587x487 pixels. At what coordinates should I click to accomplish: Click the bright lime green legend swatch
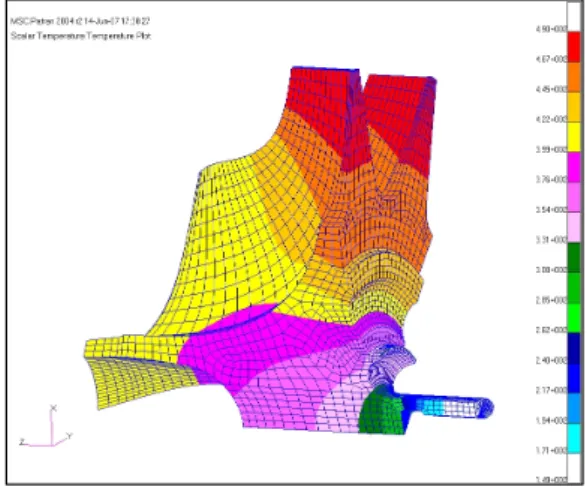[574, 318]
